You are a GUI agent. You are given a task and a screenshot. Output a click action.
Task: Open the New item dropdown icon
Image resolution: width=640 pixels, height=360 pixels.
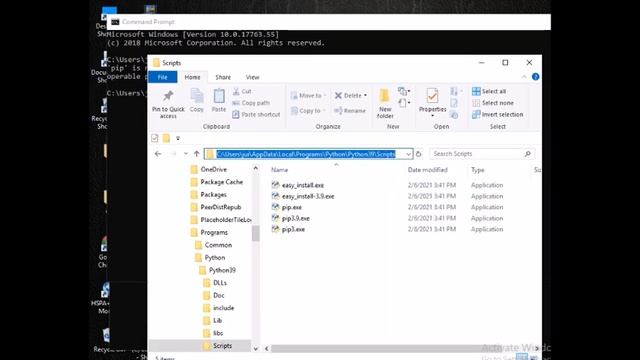click(x=404, y=91)
